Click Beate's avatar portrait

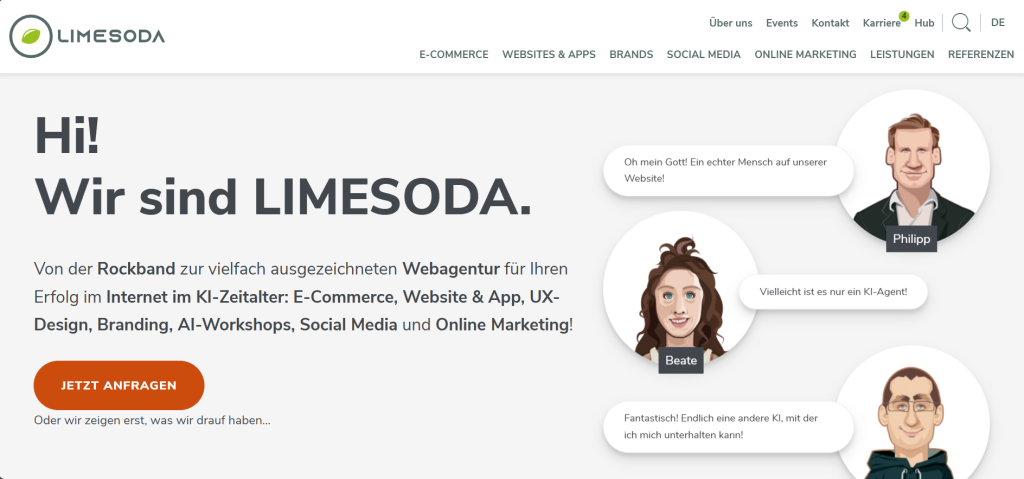tap(680, 288)
